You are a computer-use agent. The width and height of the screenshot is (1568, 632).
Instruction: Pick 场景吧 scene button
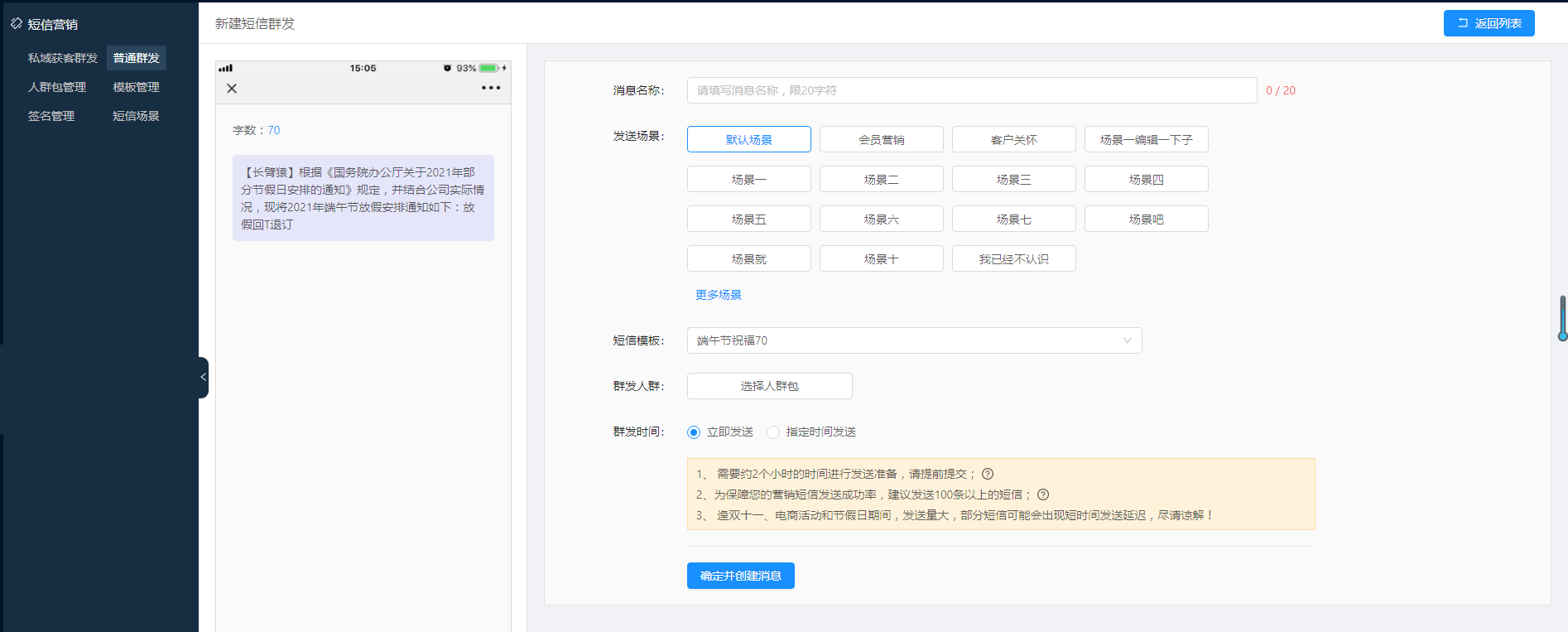click(x=1147, y=219)
